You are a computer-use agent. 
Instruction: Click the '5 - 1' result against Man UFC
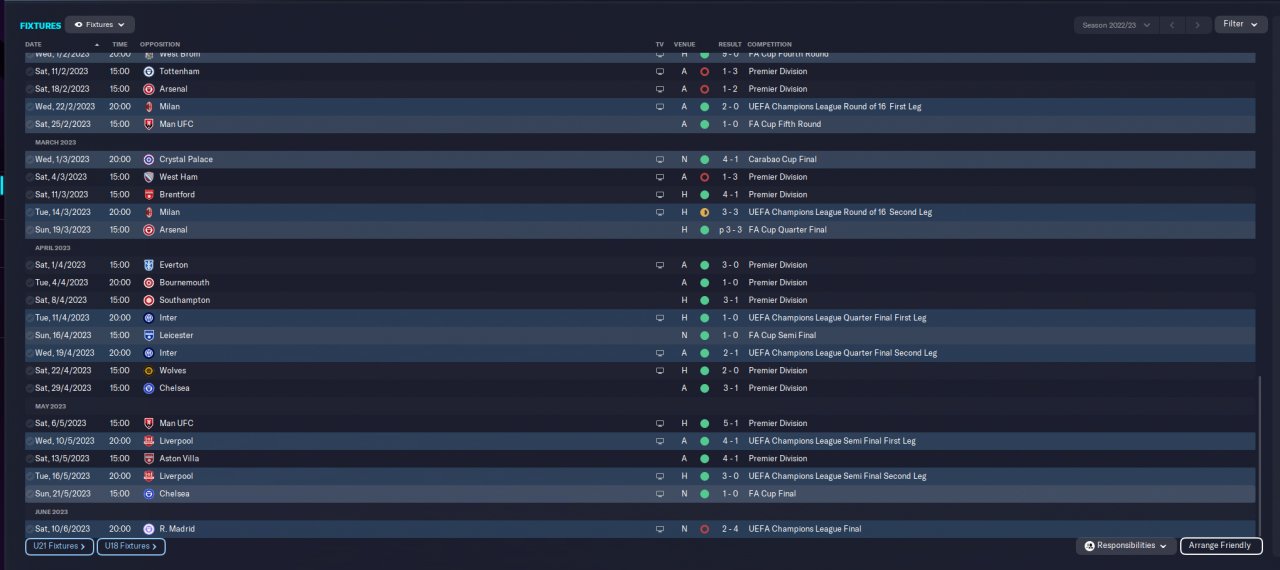731,423
